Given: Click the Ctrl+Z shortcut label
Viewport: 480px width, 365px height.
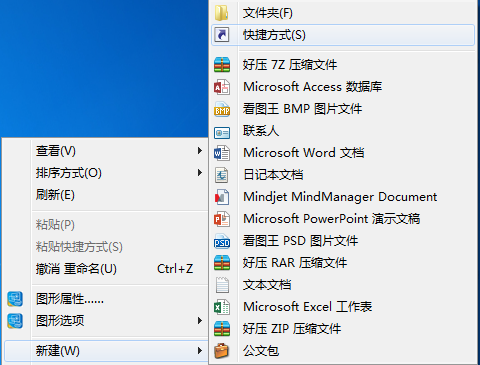Looking at the screenshot, I should 175,269.
